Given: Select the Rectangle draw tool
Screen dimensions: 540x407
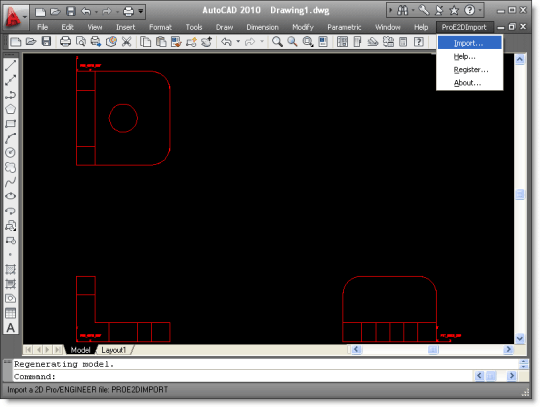Looking at the screenshot, I should click(x=11, y=124).
